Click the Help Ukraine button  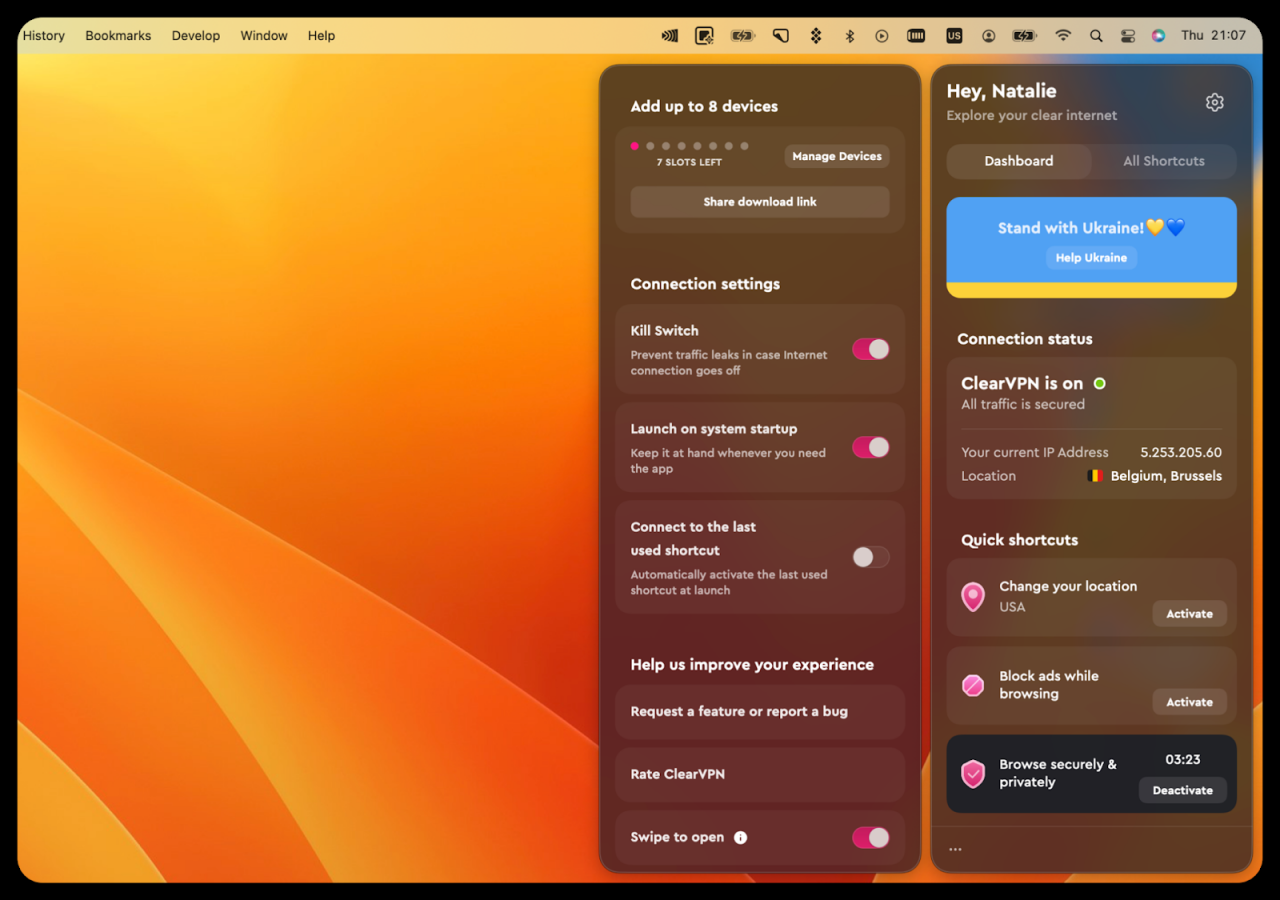point(1091,258)
